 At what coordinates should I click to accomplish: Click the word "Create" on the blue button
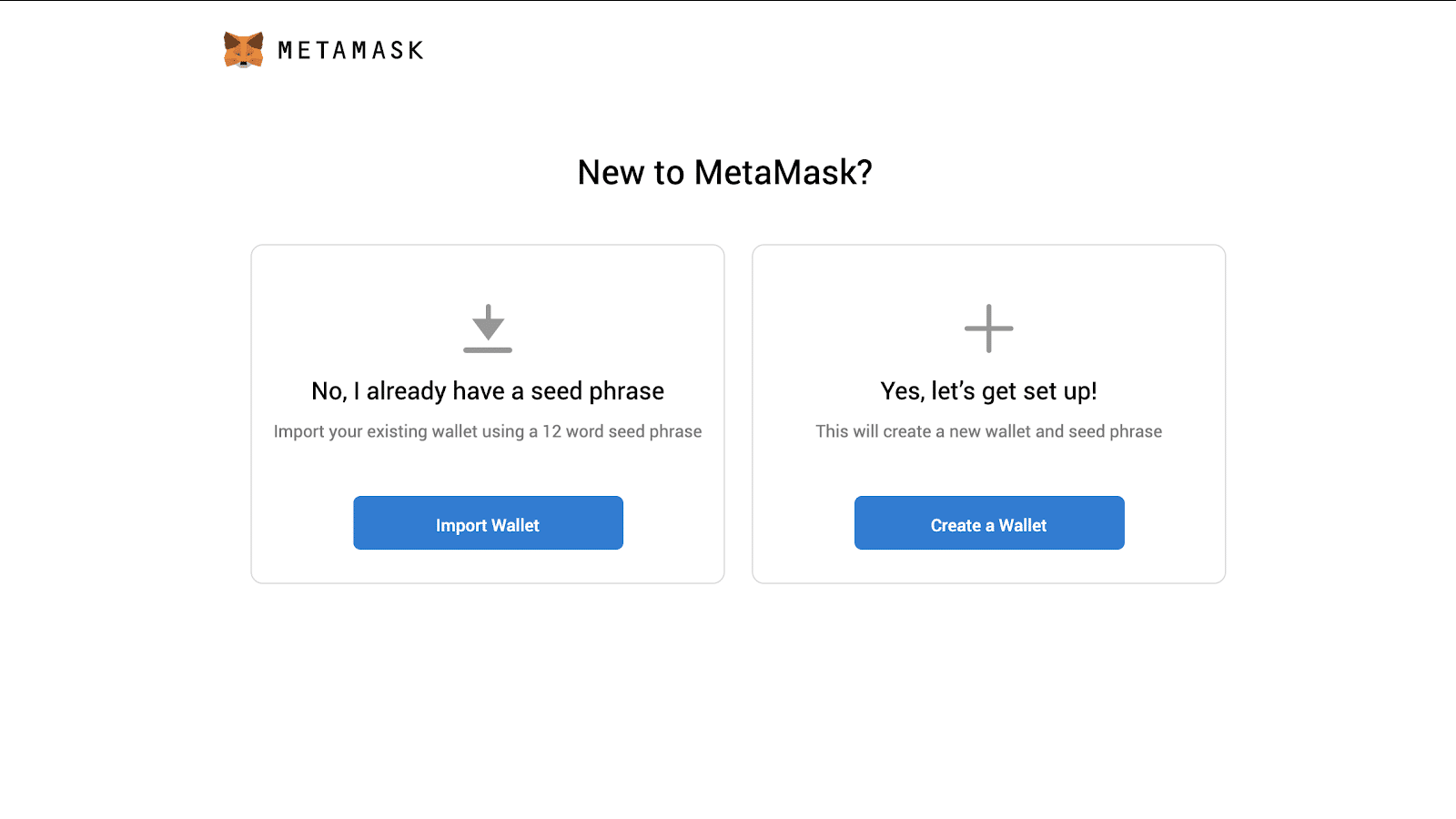click(x=955, y=525)
